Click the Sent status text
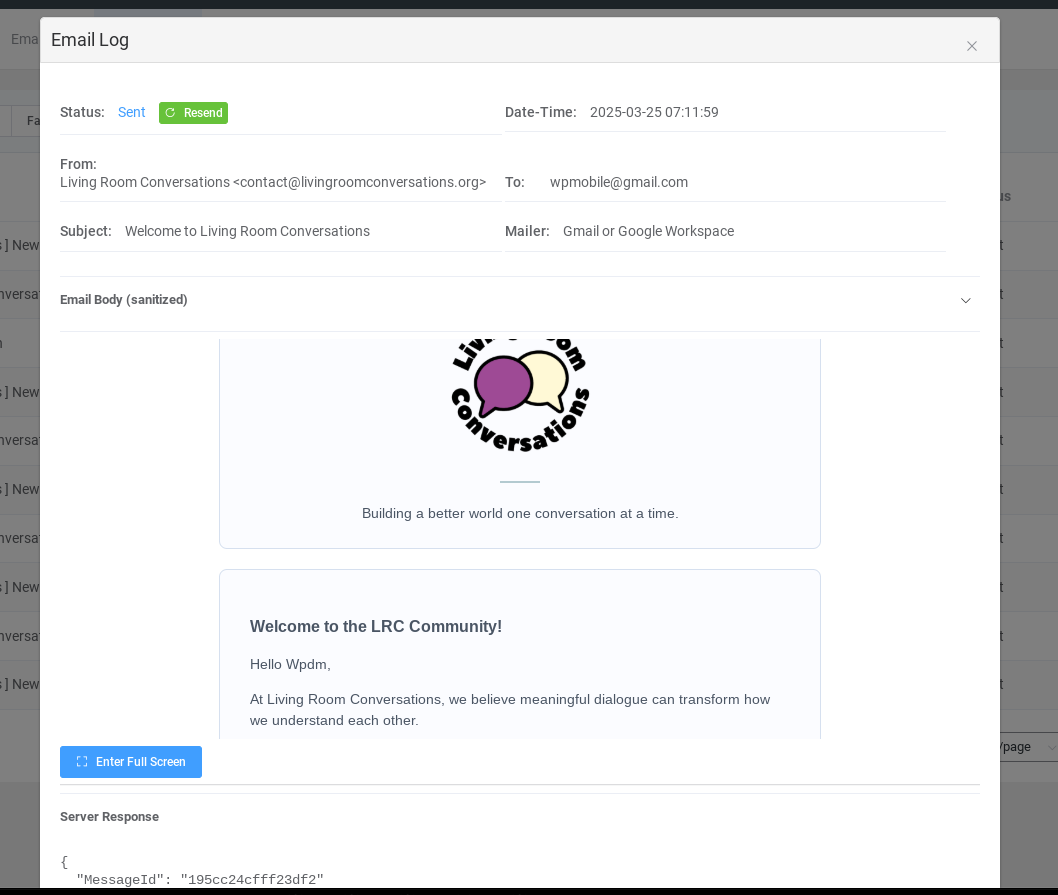Image resolution: width=1058 pixels, height=895 pixels. click(x=132, y=112)
